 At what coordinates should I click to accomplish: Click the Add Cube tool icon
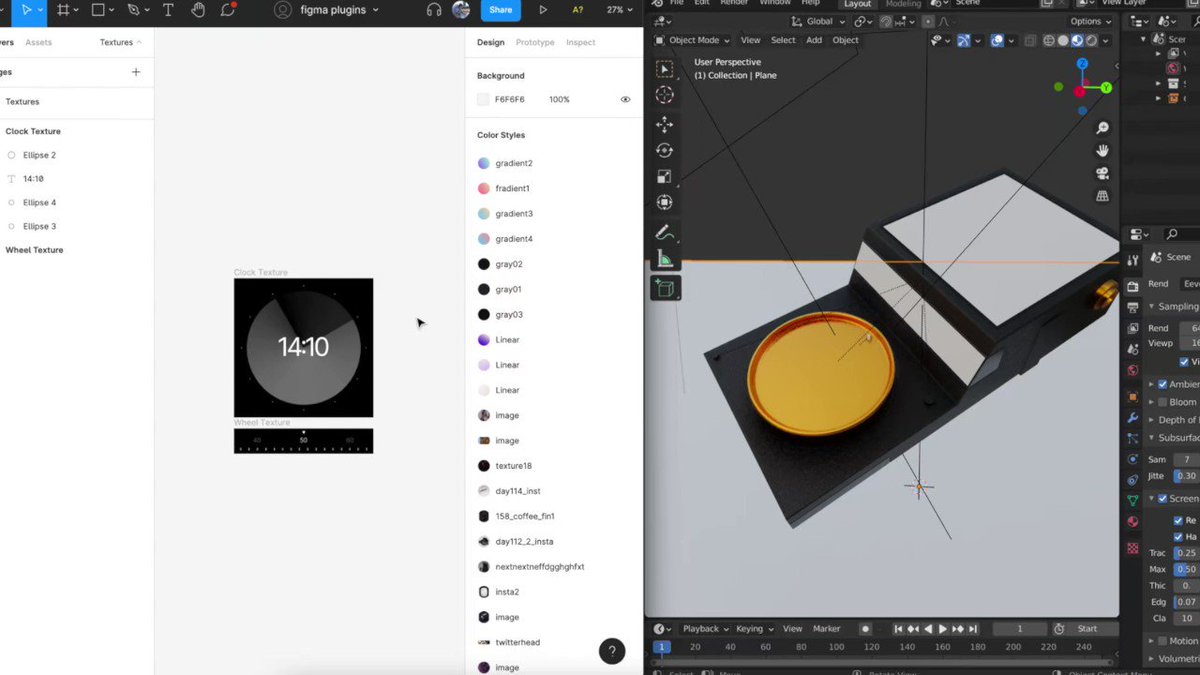pyautogui.click(x=664, y=288)
